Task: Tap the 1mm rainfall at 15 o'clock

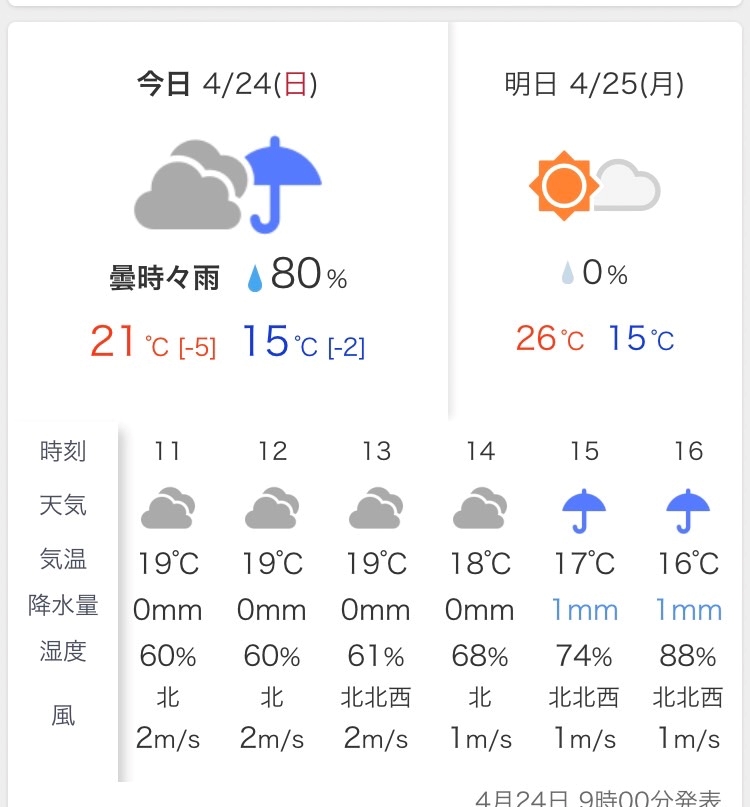Action: (584, 610)
